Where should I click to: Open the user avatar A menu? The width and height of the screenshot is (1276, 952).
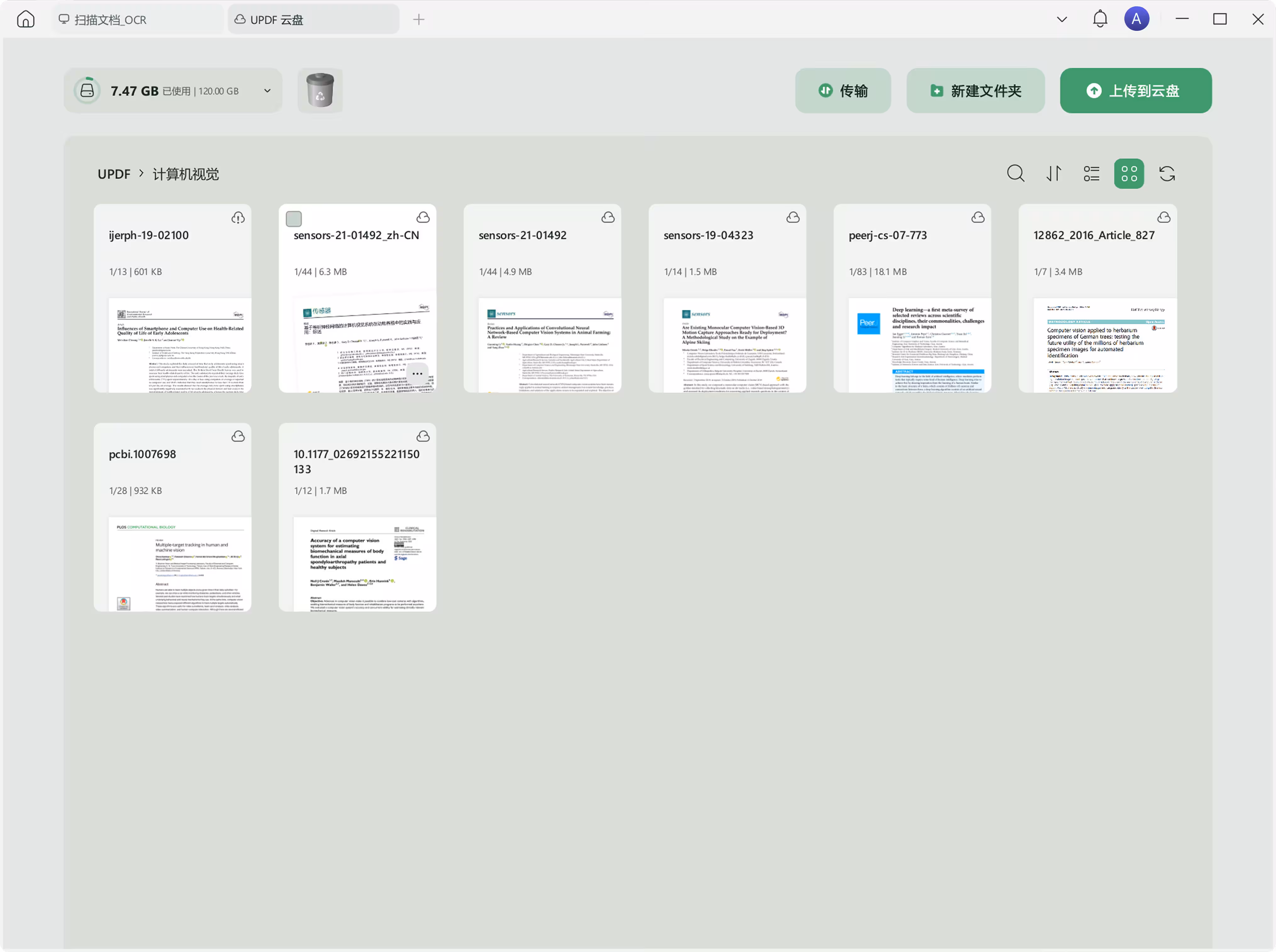(1137, 19)
